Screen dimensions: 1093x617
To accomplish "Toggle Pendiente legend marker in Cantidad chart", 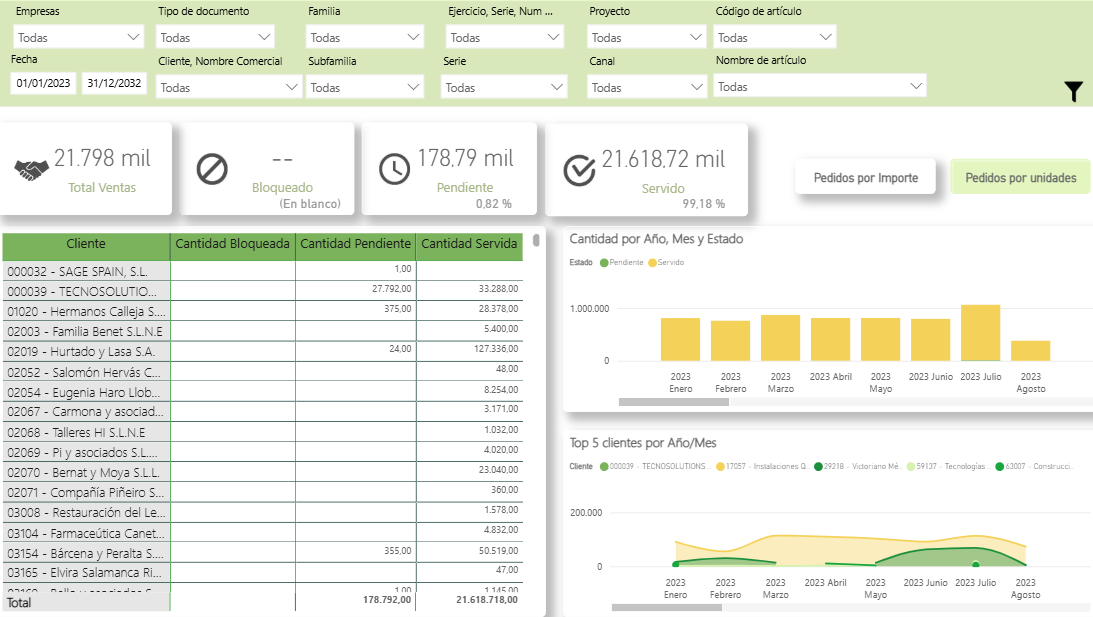I will tap(604, 262).
